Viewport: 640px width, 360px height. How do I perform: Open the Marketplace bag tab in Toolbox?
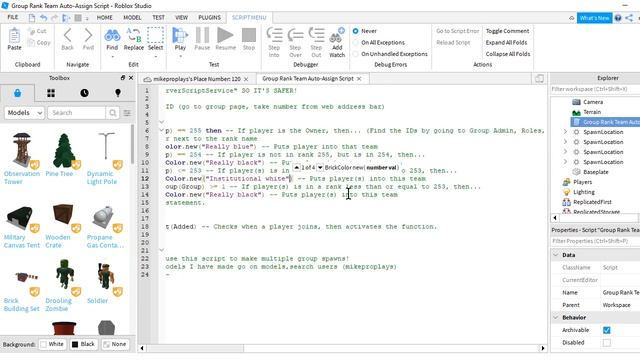coord(17,93)
